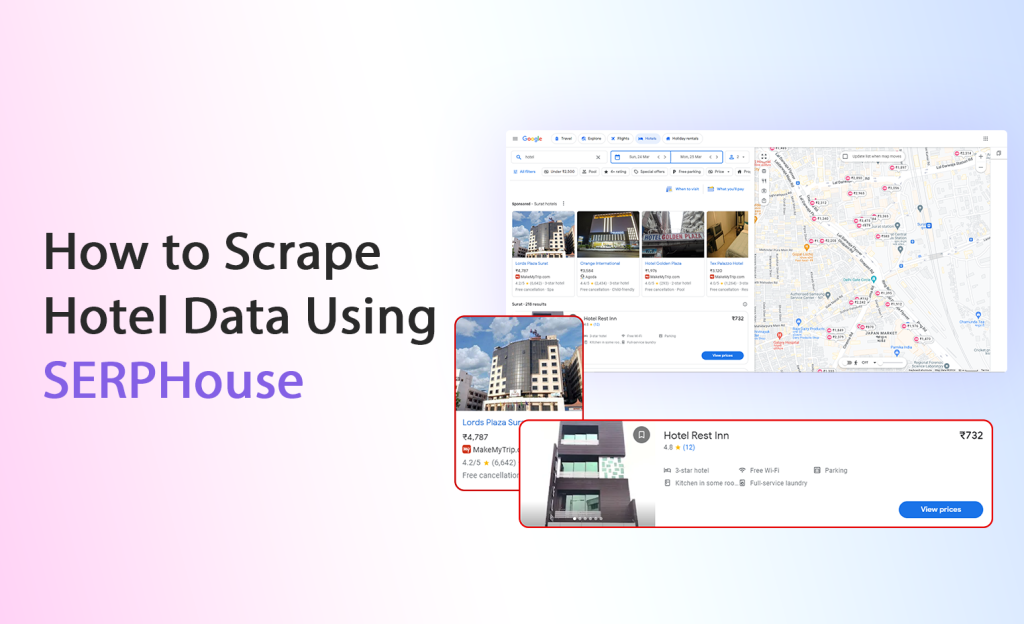Select the Hotels tab

pos(648,138)
